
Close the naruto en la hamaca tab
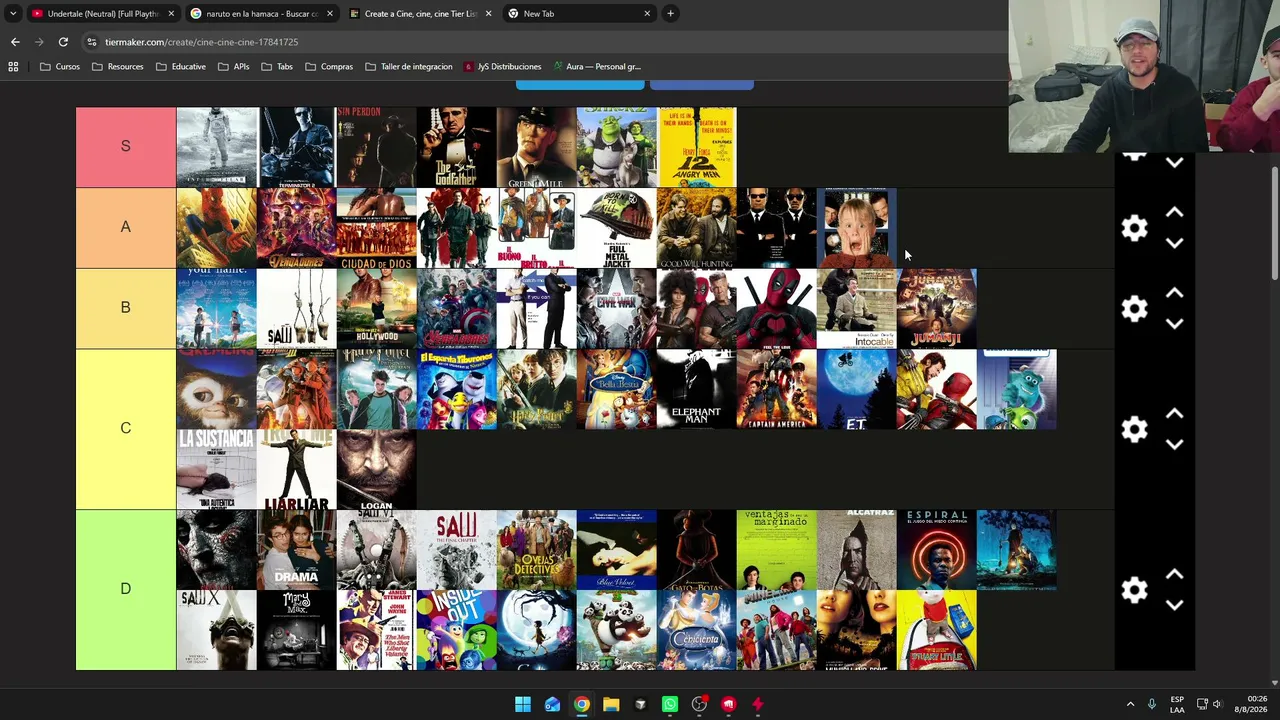point(330,14)
